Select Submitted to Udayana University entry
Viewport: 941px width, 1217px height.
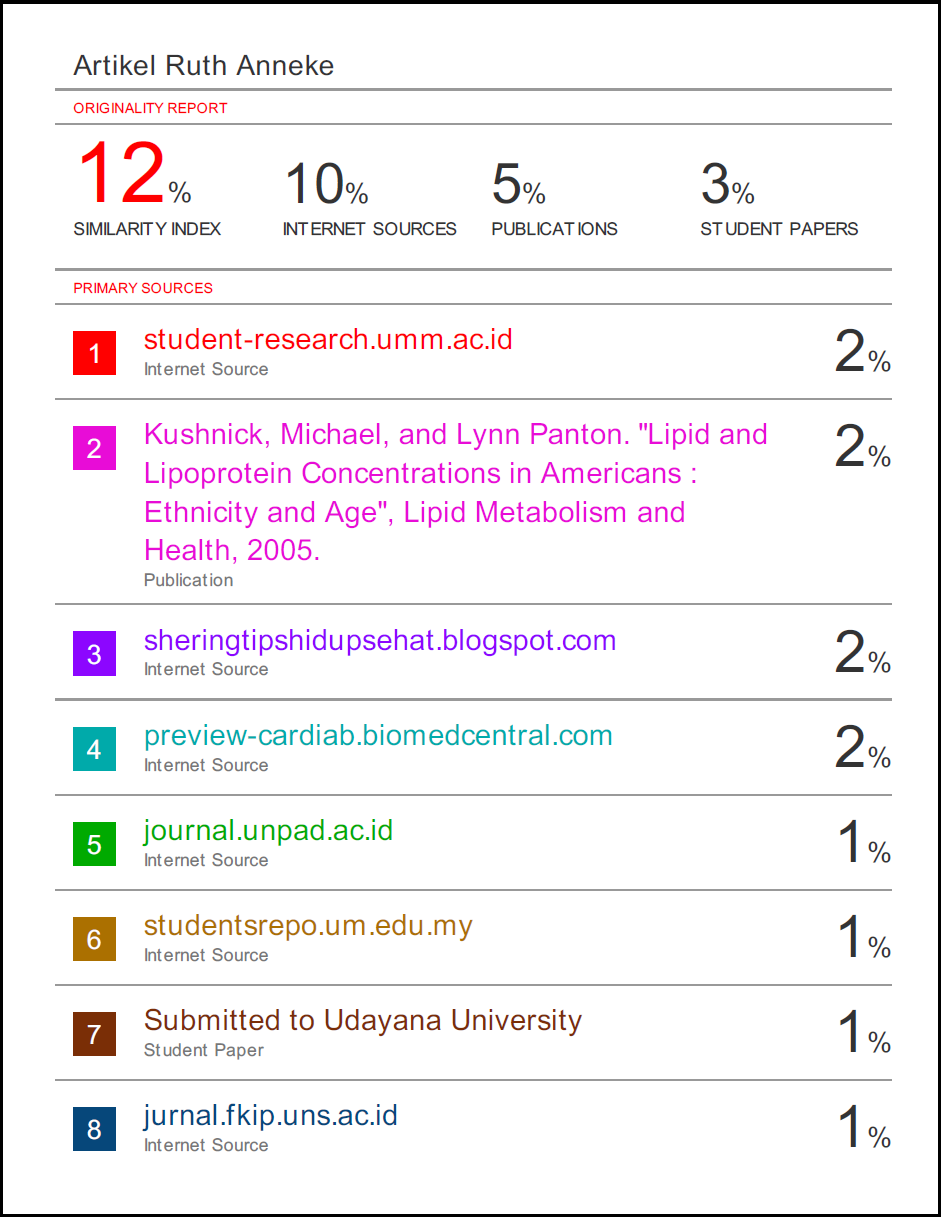[x=363, y=1020]
